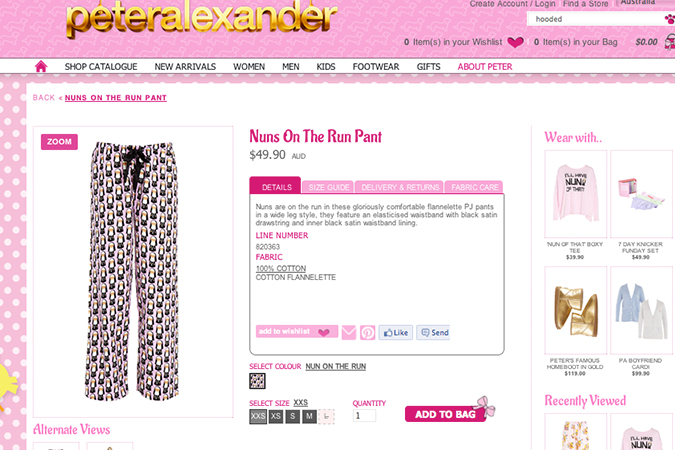The height and width of the screenshot is (450, 675).
Task: Add the pants to bag
Action: [x=445, y=414]
